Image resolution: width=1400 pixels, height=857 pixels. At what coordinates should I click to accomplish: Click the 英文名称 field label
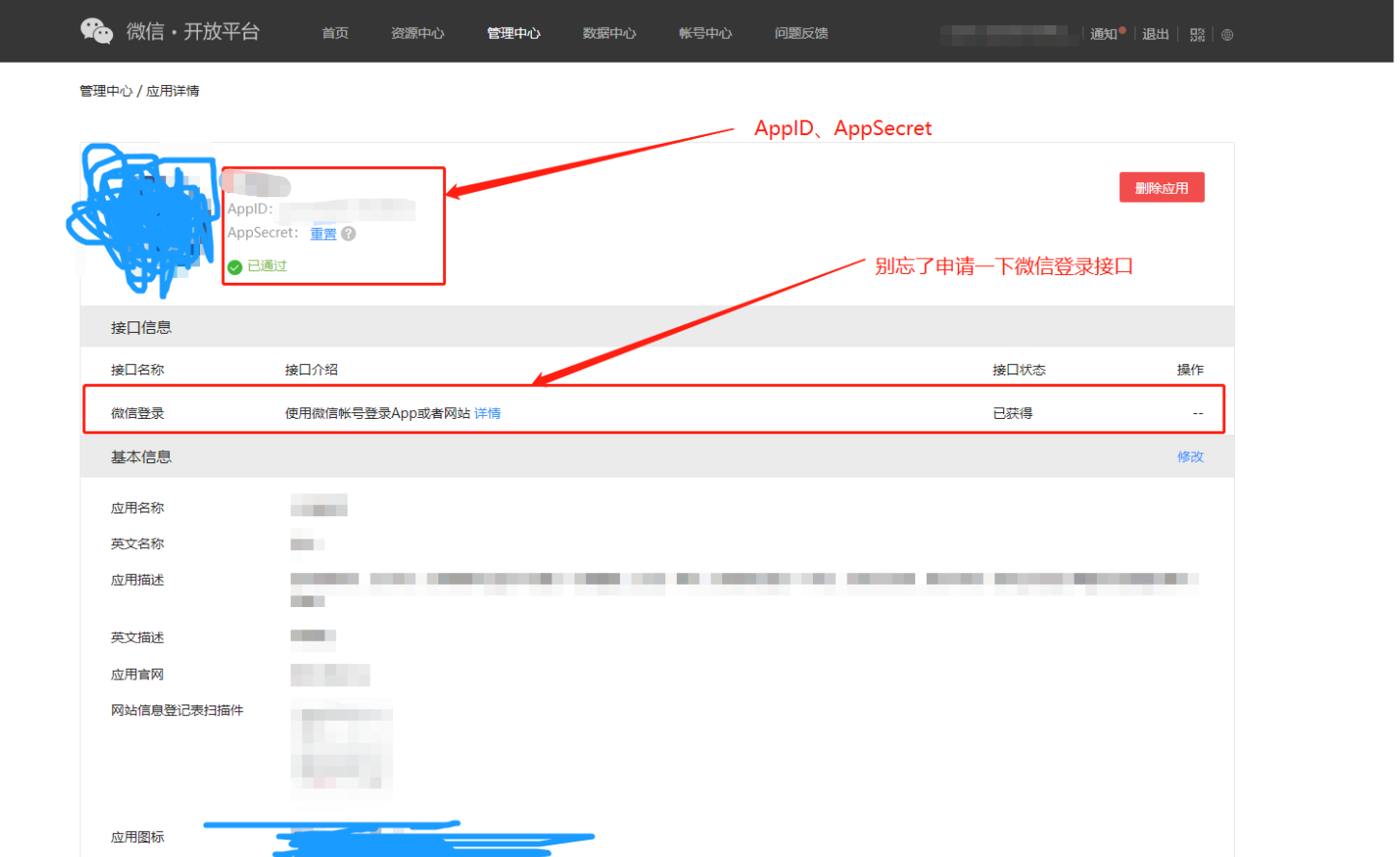click(x=137, y=544)
